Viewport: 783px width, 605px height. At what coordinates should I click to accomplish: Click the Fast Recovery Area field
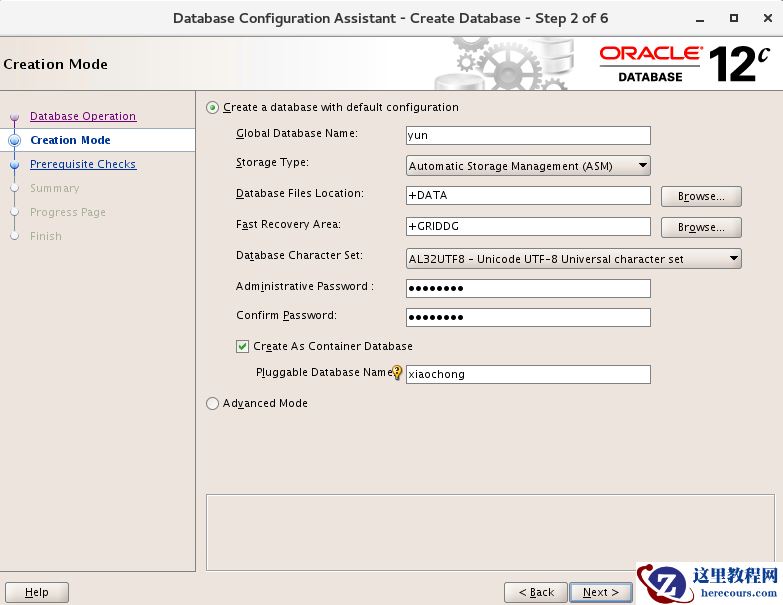(528, 226)
